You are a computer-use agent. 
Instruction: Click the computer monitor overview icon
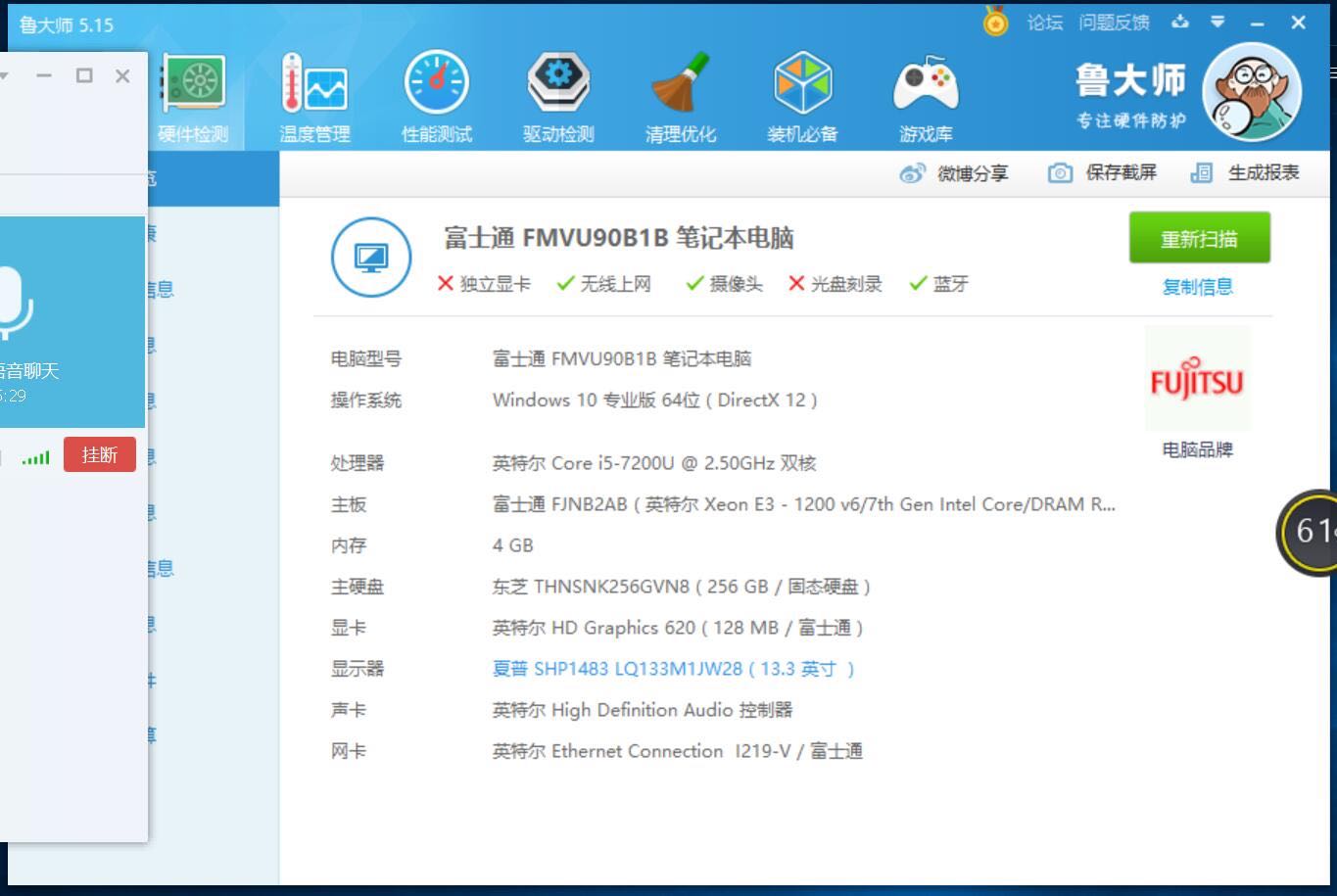(x=371, y=258)
